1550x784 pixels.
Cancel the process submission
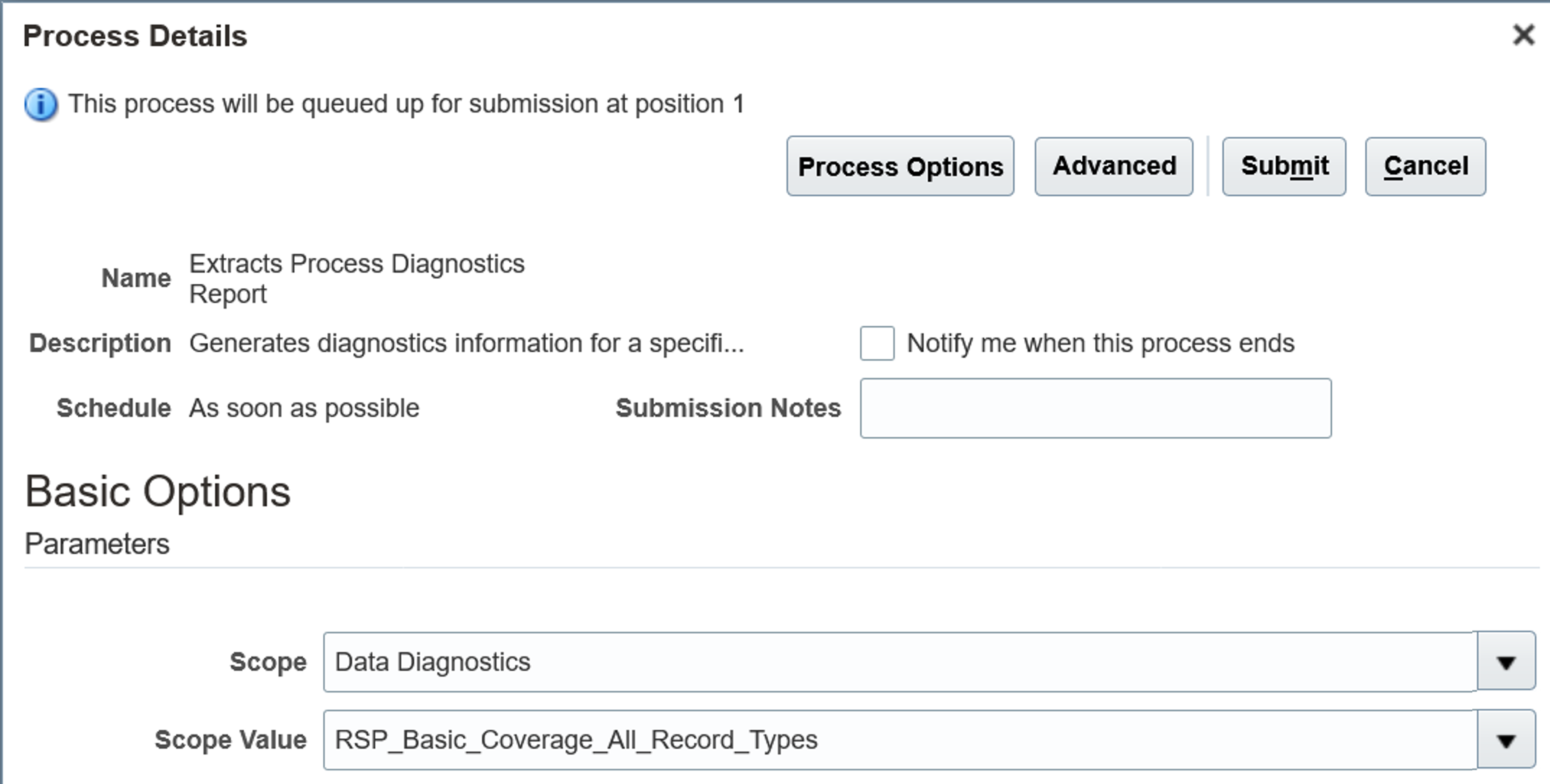1425,166
